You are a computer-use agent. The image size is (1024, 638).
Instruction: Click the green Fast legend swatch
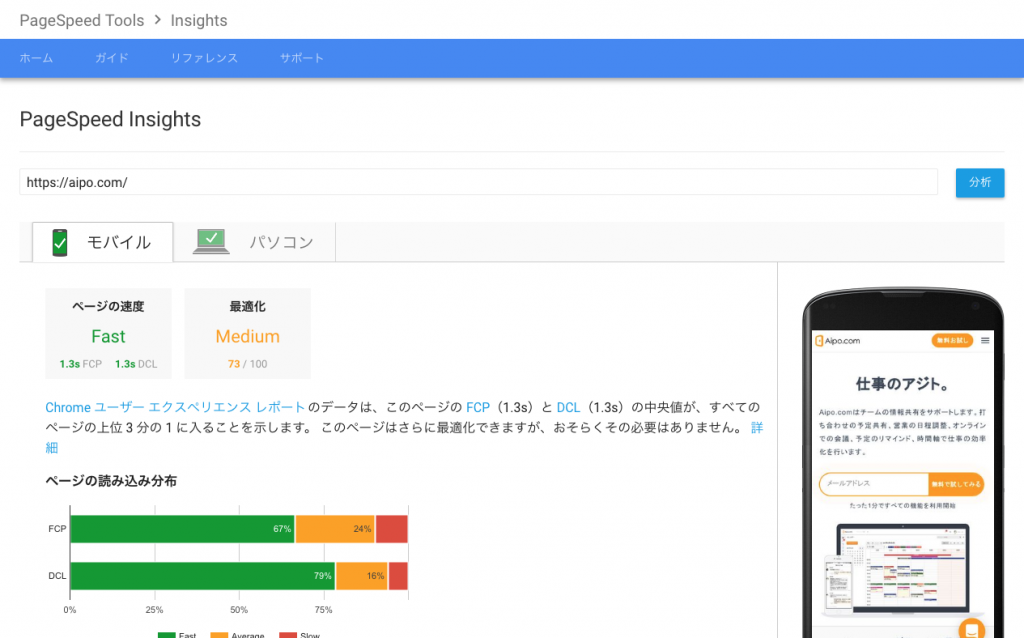pos(167,635)
